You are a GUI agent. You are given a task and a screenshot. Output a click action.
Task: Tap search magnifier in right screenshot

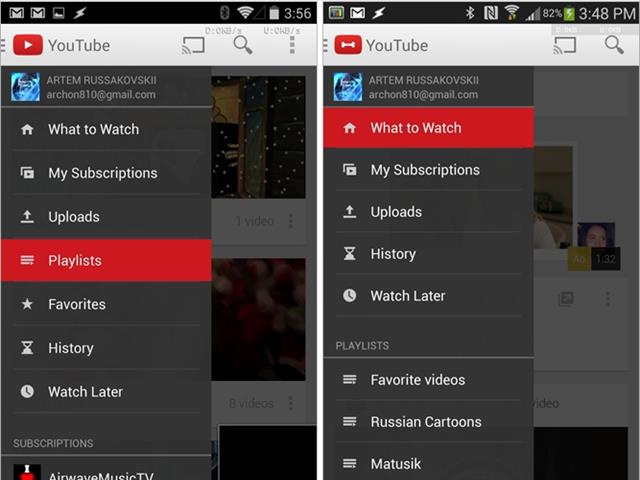(614, 45)
